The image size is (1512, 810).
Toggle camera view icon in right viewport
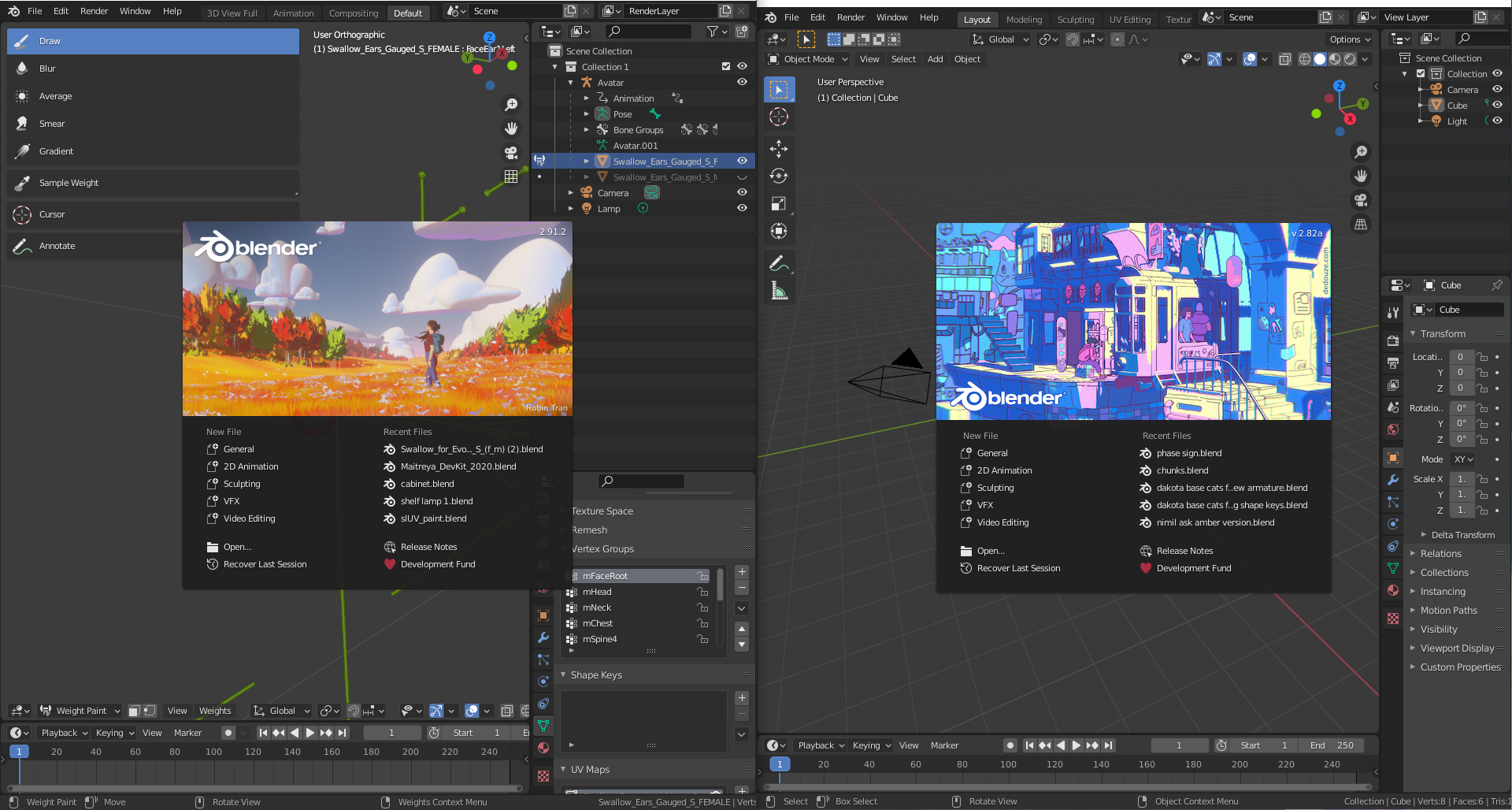click(x=1360, y=200)
